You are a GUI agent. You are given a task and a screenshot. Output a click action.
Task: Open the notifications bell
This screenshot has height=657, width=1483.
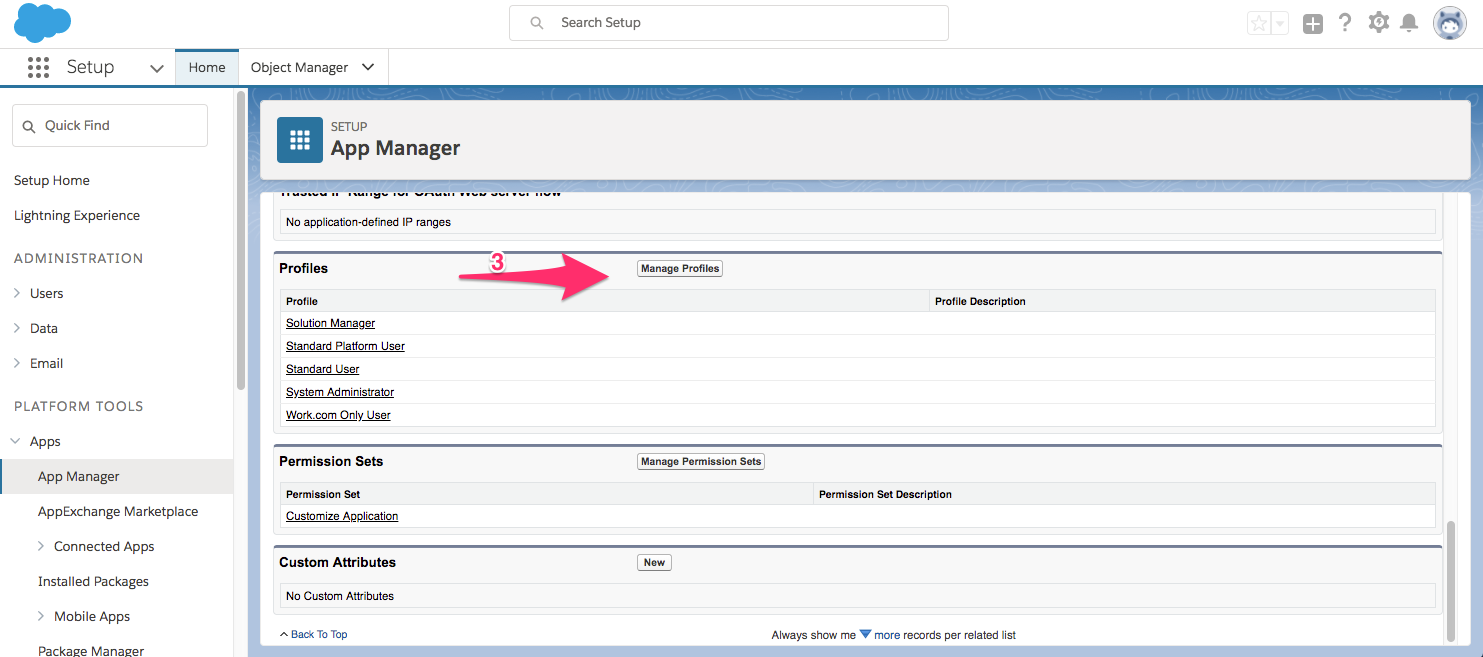point(1409,23)
